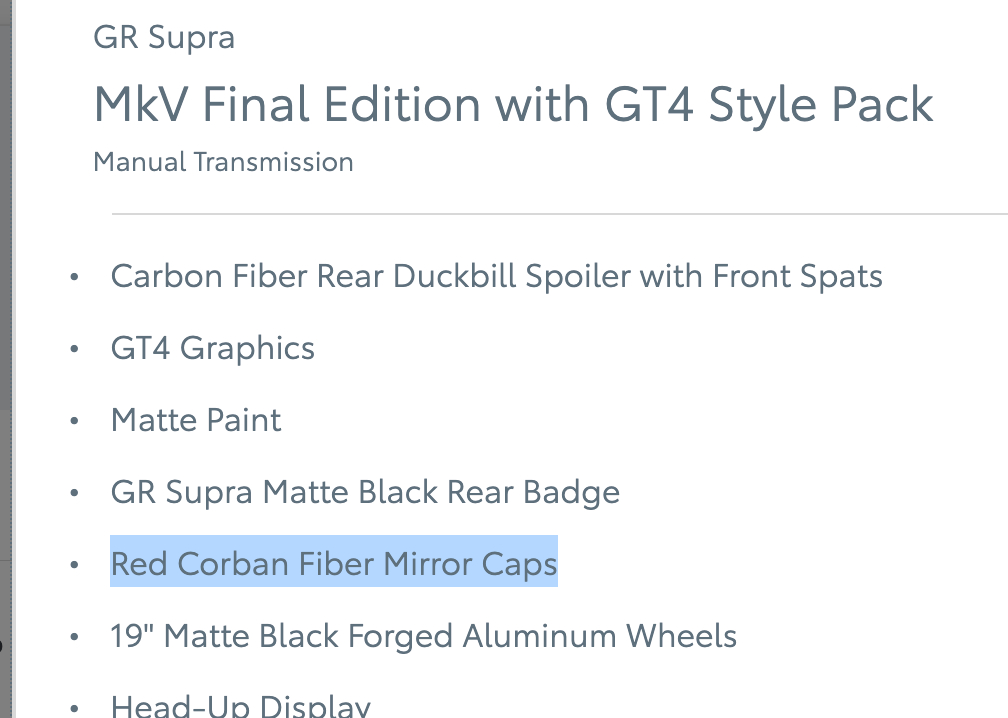Click the Manual Transmission subtitle
Image resolution: width=1008 pixels, height=718 pixels.
click(x=223, y=162)
